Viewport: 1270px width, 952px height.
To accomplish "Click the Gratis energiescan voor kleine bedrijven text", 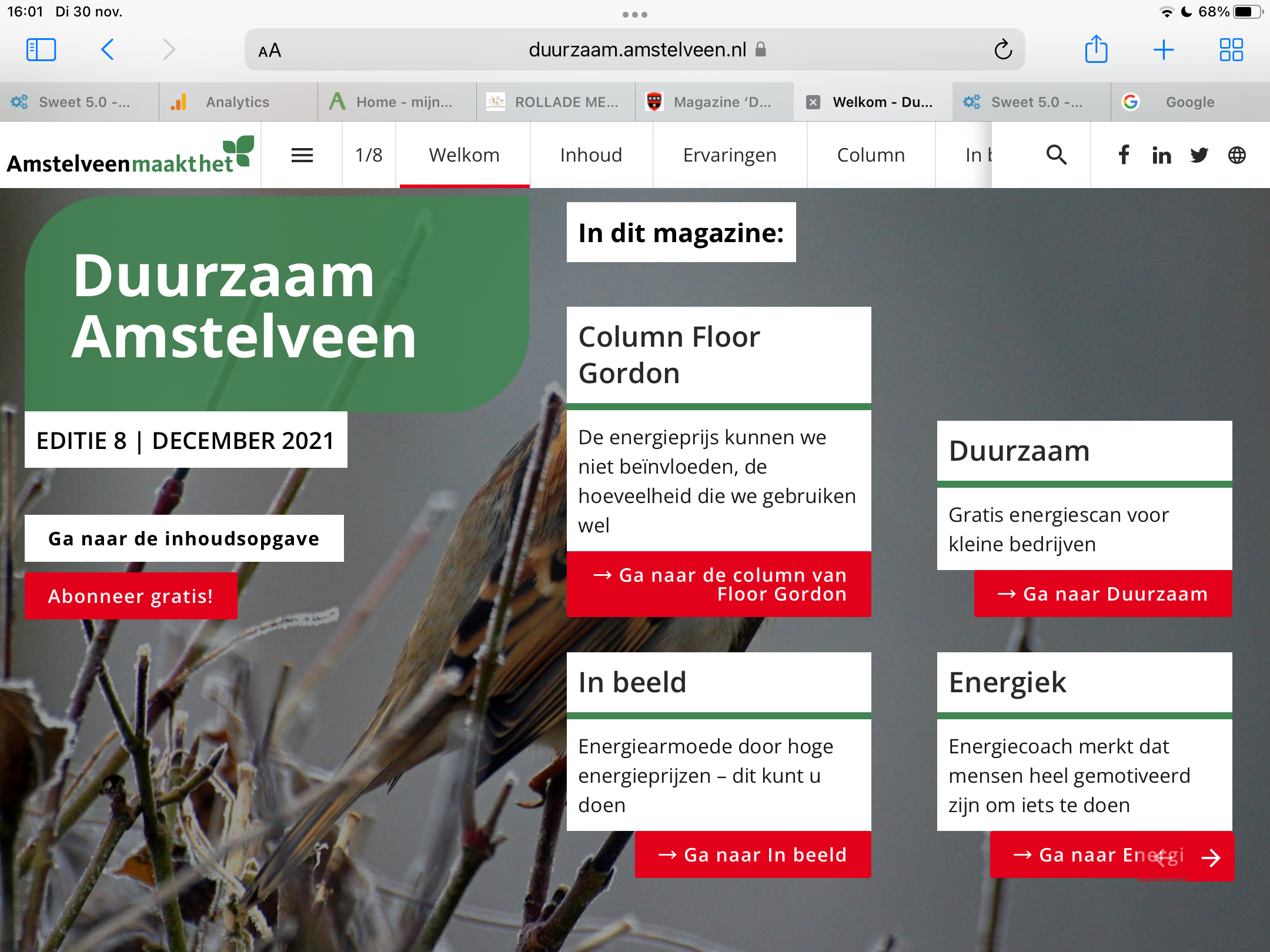I will point(1058,529).
